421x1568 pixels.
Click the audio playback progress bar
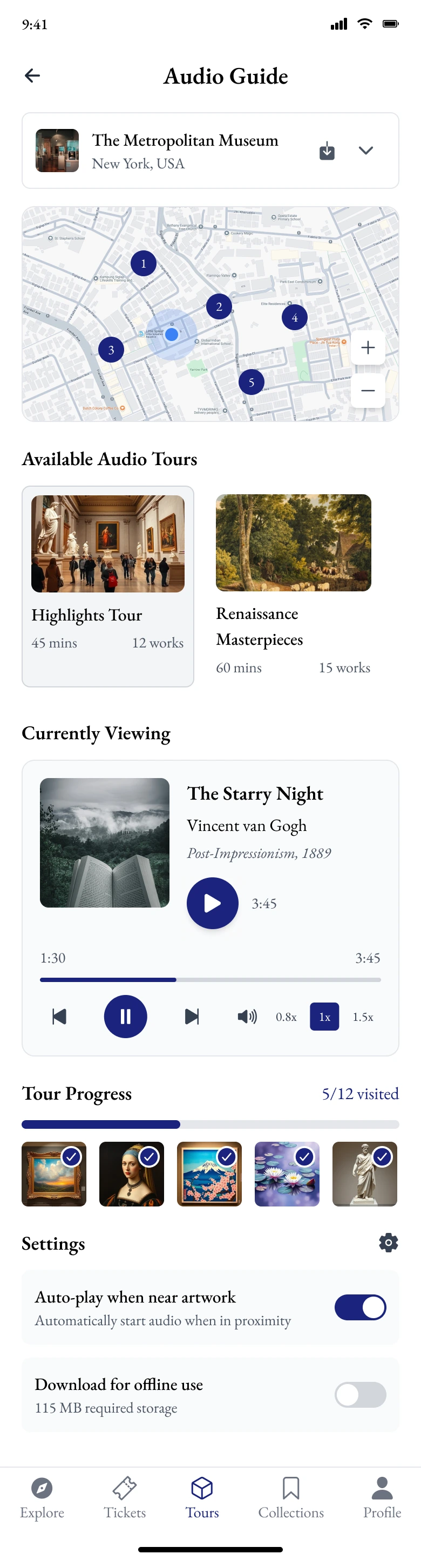pyautogui.click(x=210, y=979)
